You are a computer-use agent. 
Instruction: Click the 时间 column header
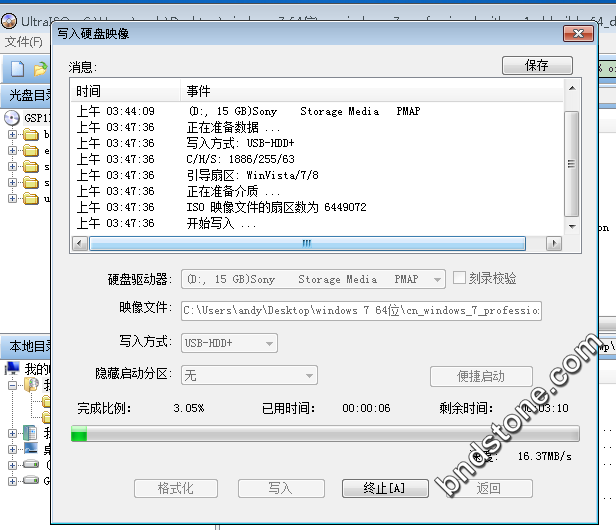coord(126,91)
